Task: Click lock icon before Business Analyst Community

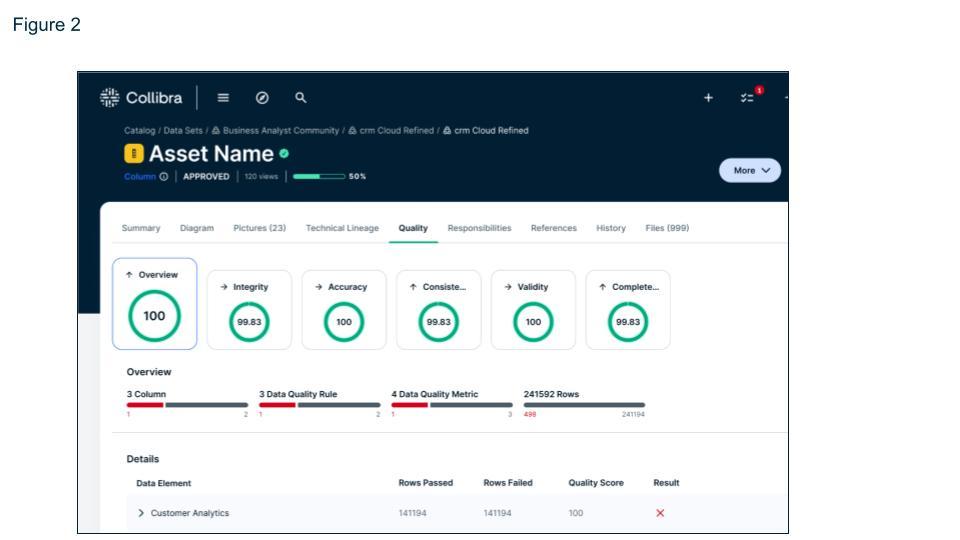Action: (216, 130)
